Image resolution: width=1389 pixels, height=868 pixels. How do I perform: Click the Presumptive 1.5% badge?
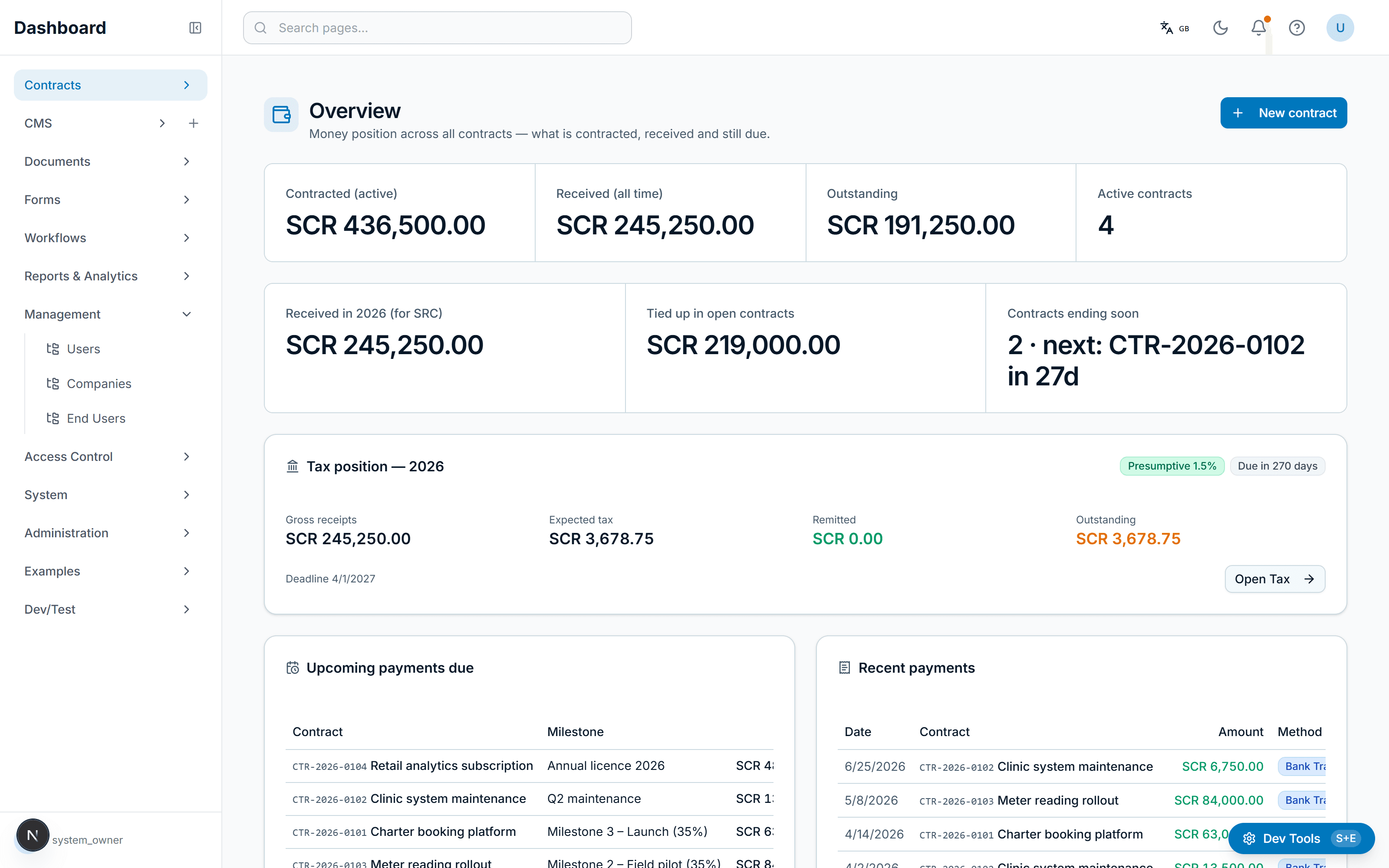[1172, 466]
